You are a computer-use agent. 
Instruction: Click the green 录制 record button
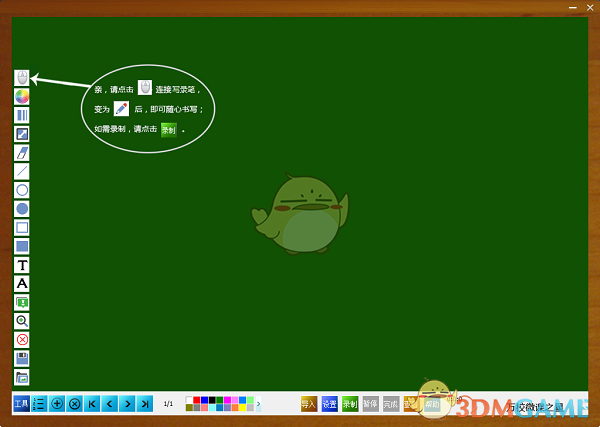(x=350, y=404)
